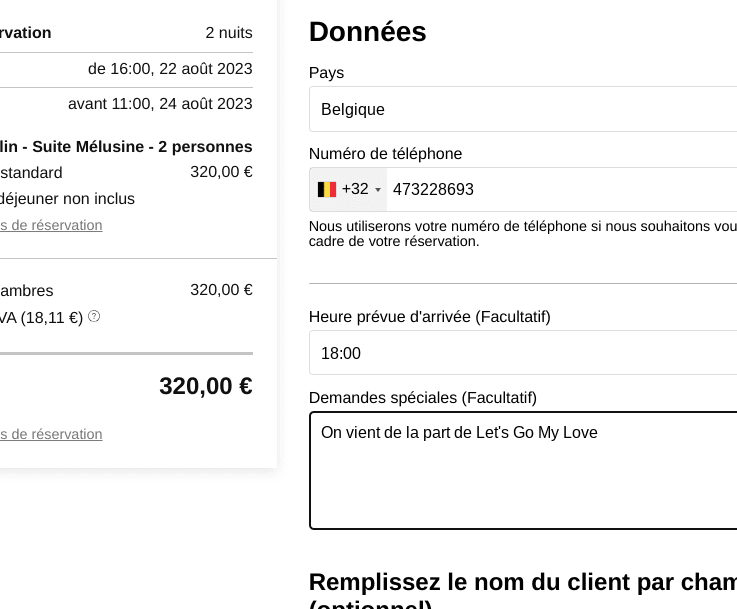
Task: Click the Heure prévue d'arrivée label
Action: point(430,317)
